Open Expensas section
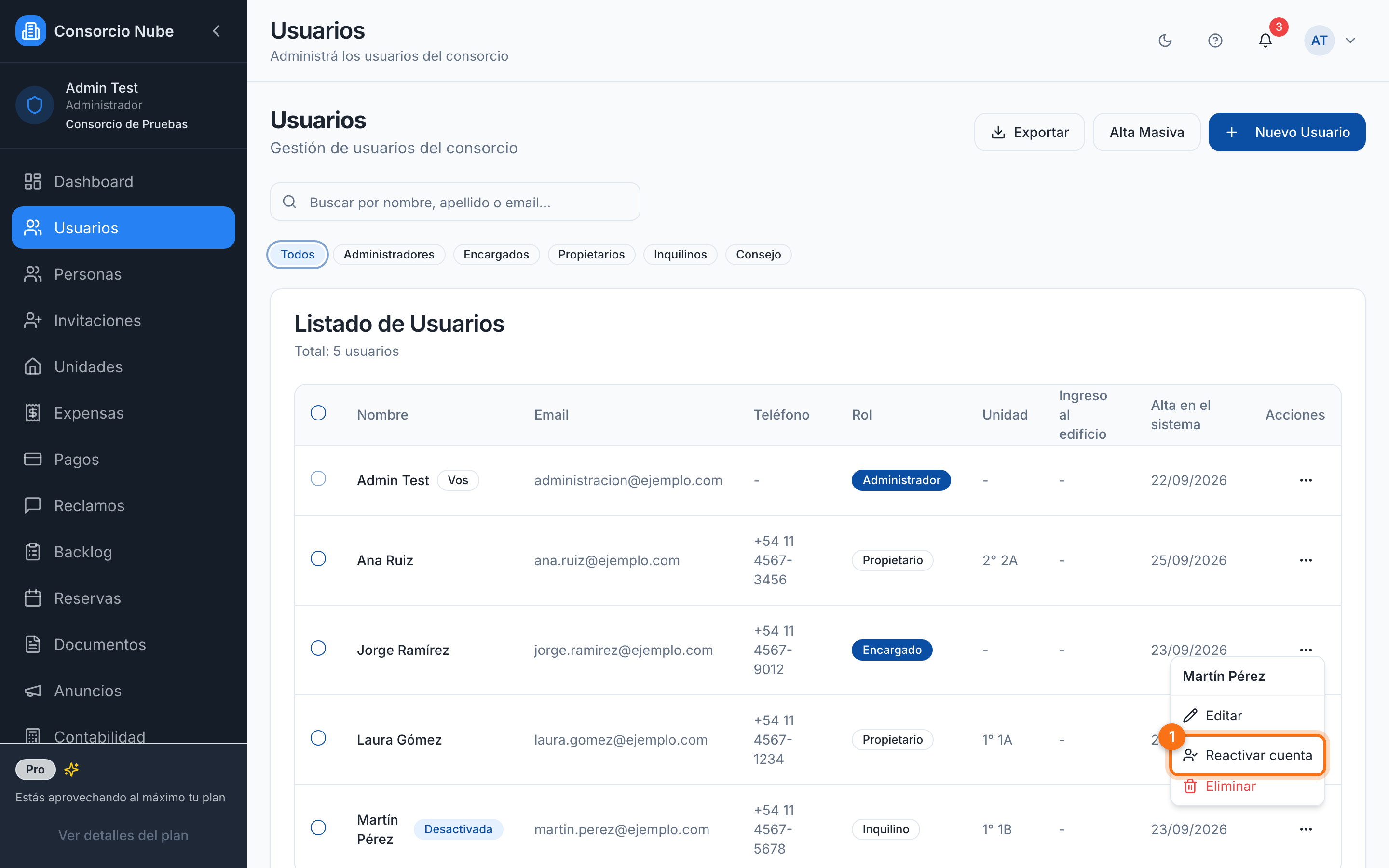The image size is (1389, 868). click(123, 413)
